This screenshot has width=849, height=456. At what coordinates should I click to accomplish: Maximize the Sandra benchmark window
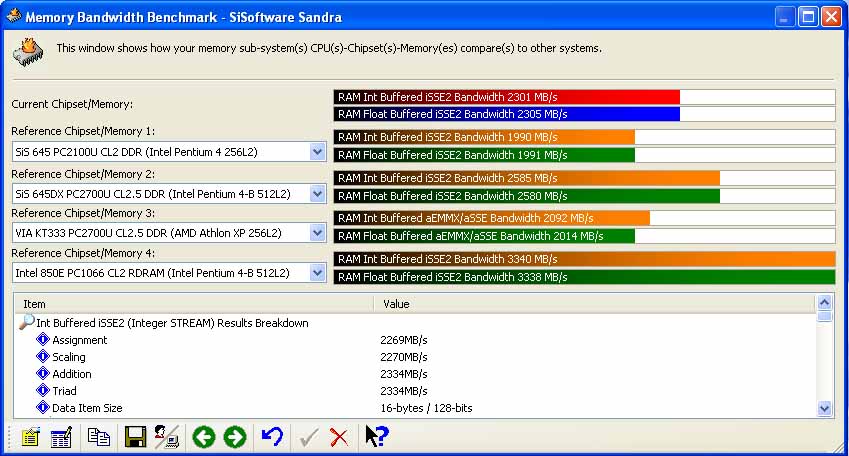(x=808, y=17)
